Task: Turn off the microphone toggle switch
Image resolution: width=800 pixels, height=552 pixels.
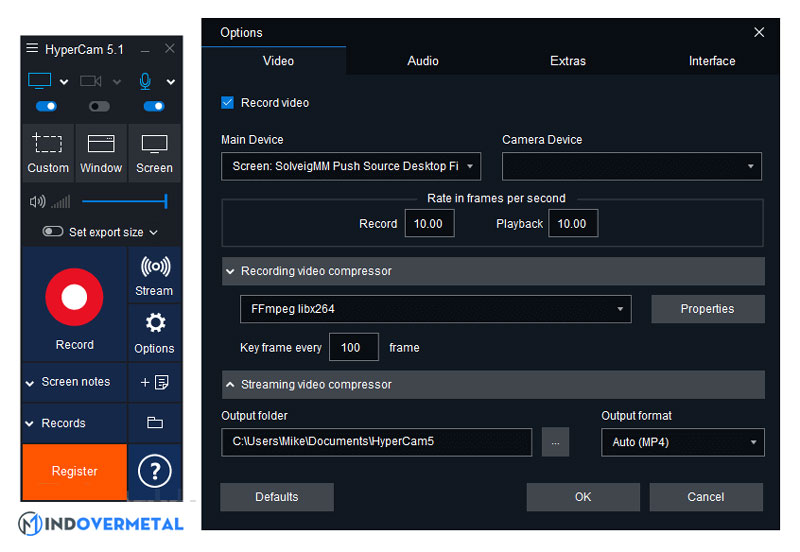Action: click(x=154, y=106)
